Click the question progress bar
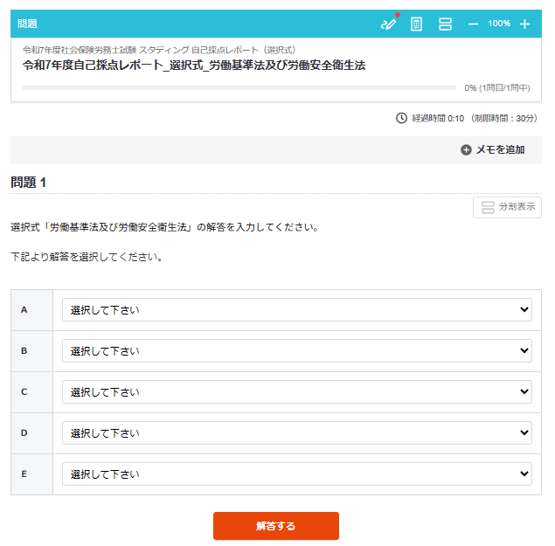 [x=239, y=88]
